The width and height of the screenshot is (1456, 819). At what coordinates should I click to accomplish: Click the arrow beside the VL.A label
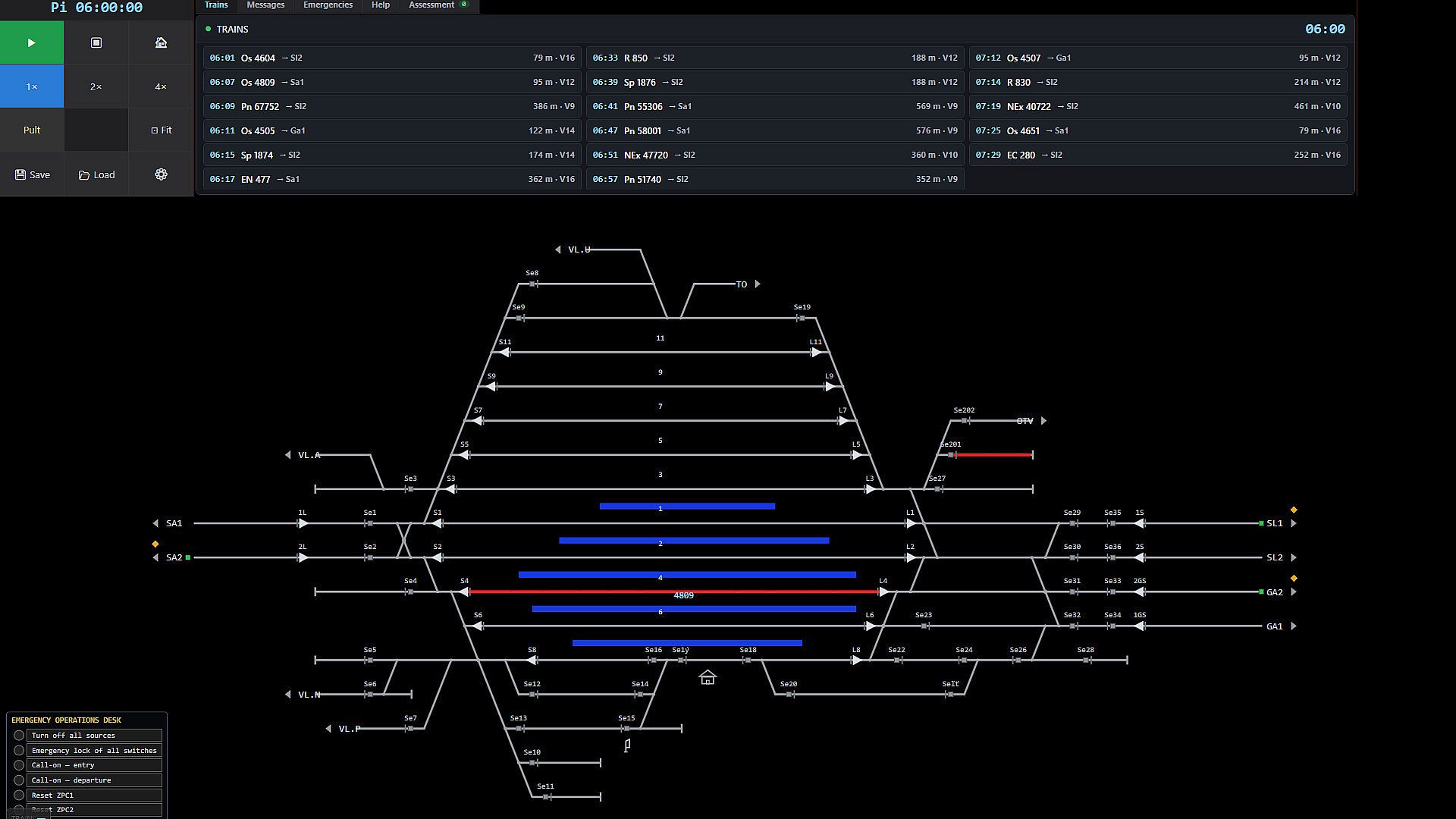tap(287, 455)
